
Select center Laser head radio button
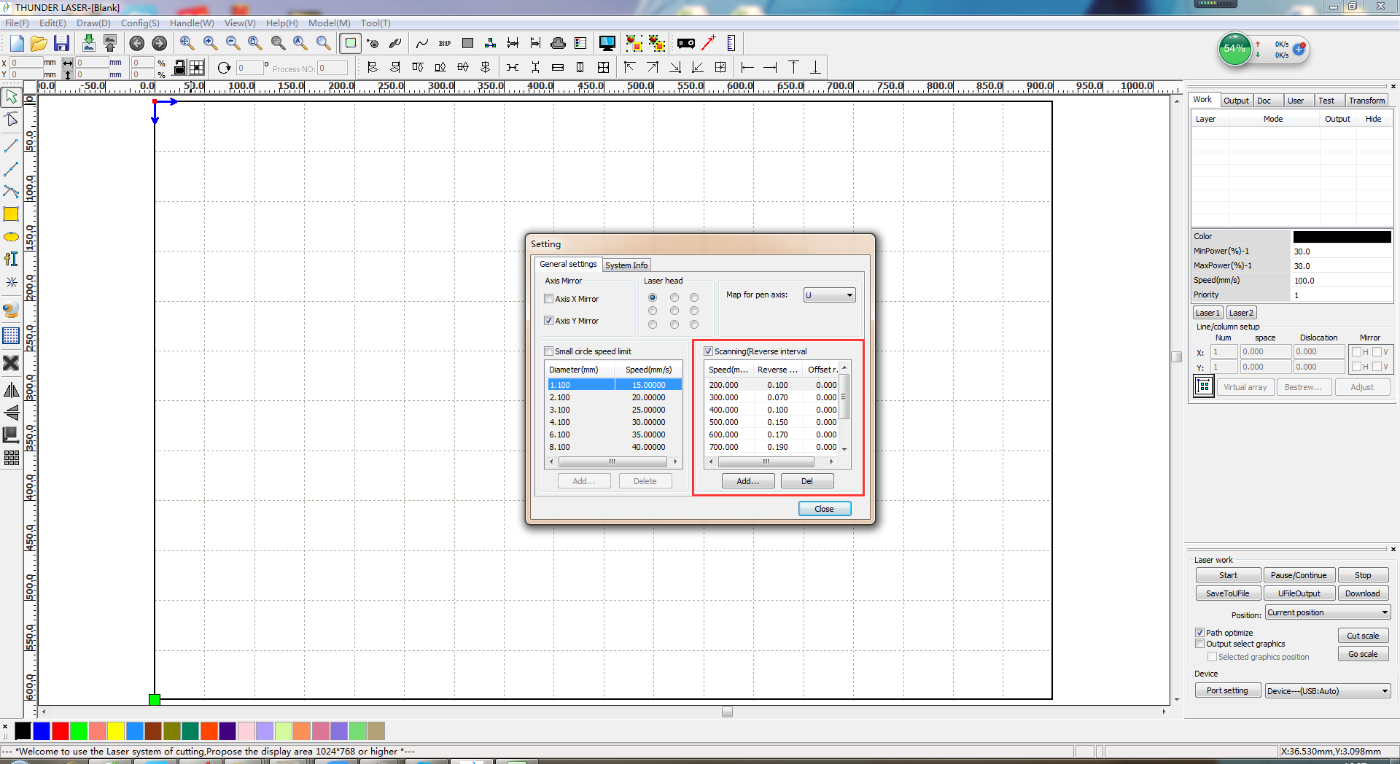coord(674,310)
